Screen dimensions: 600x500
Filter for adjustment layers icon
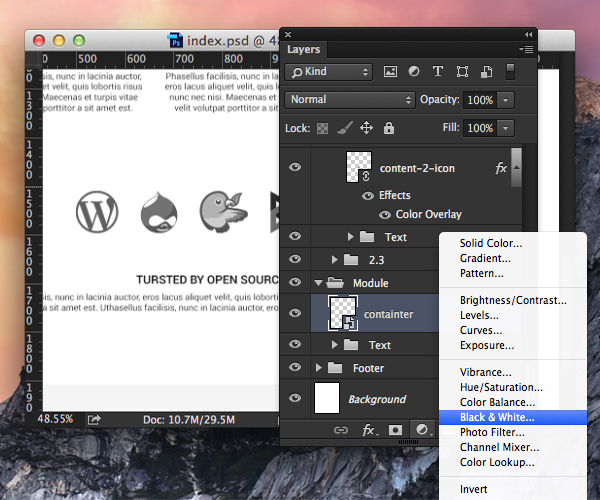[414, 72]
